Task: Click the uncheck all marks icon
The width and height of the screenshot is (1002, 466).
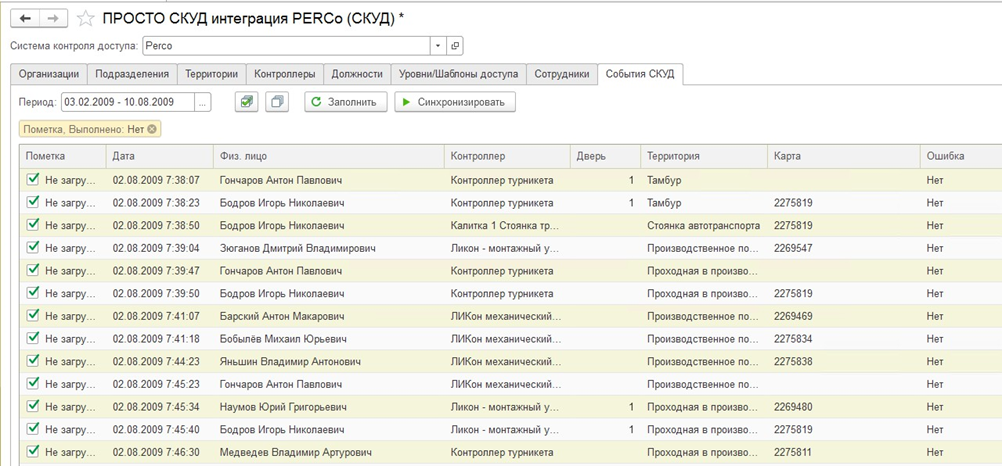Action: point(276,101)
